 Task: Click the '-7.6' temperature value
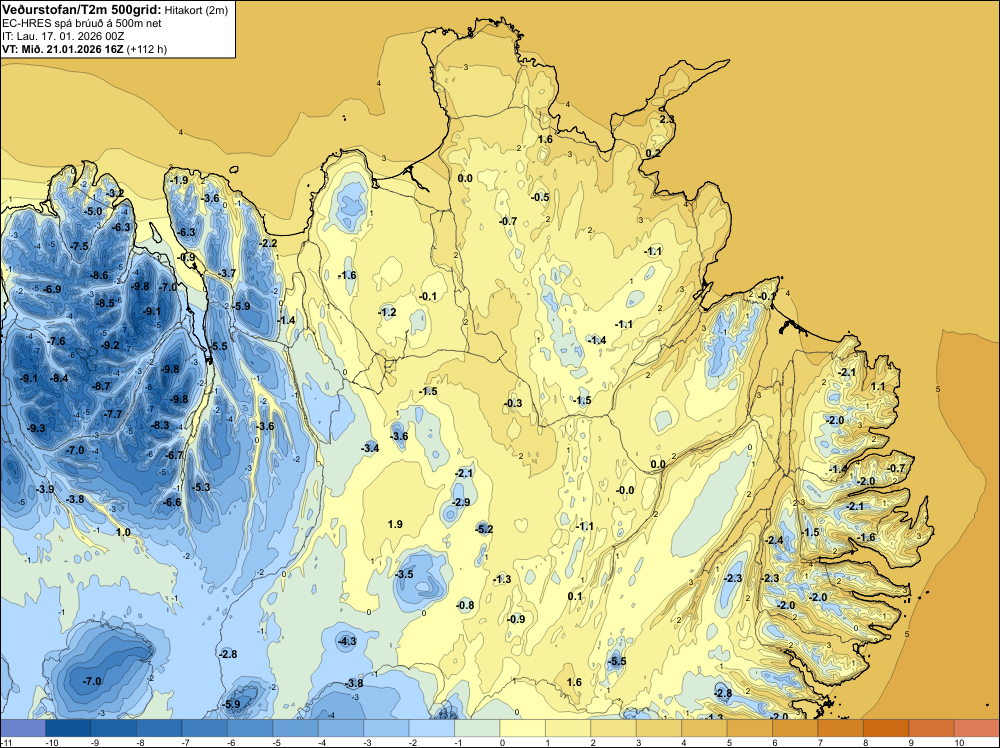coord(56,341)
